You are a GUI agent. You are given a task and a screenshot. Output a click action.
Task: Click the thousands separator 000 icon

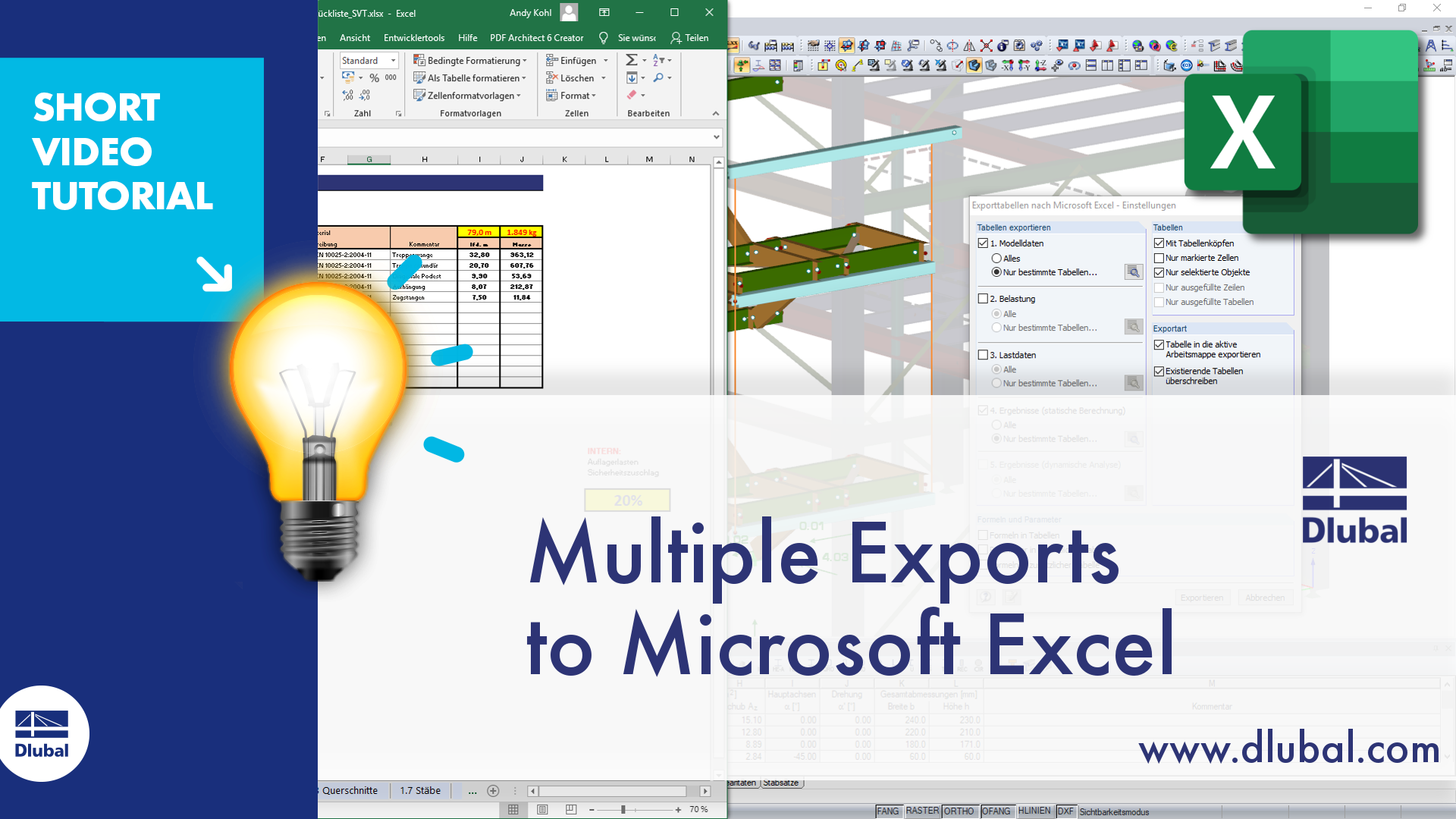[391, 77]
